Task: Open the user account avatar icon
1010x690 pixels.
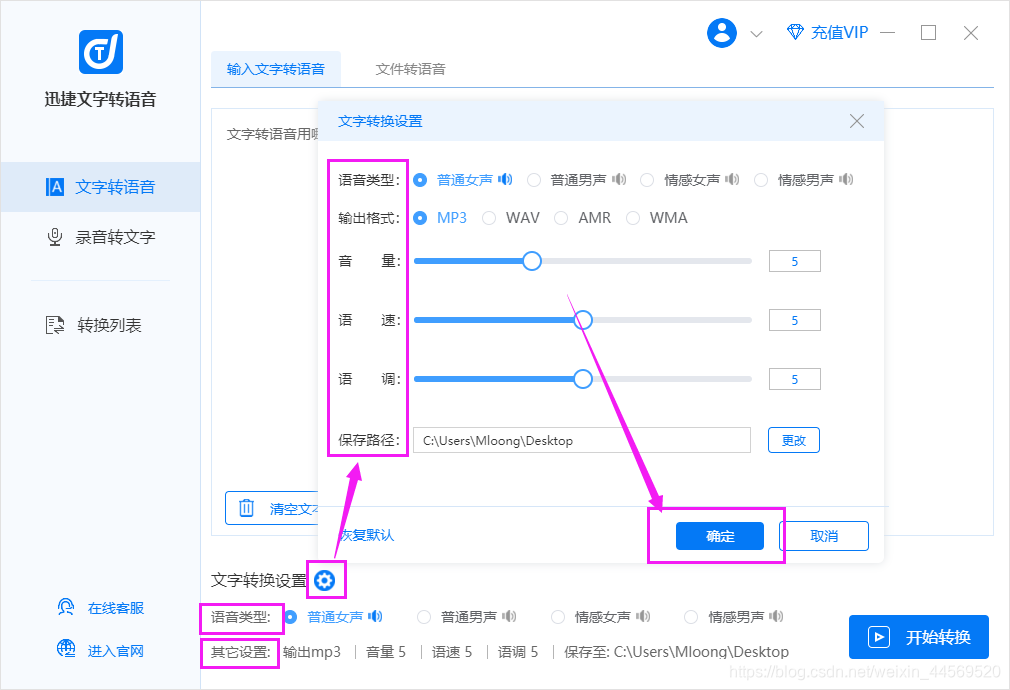Action: pos(721,32)
